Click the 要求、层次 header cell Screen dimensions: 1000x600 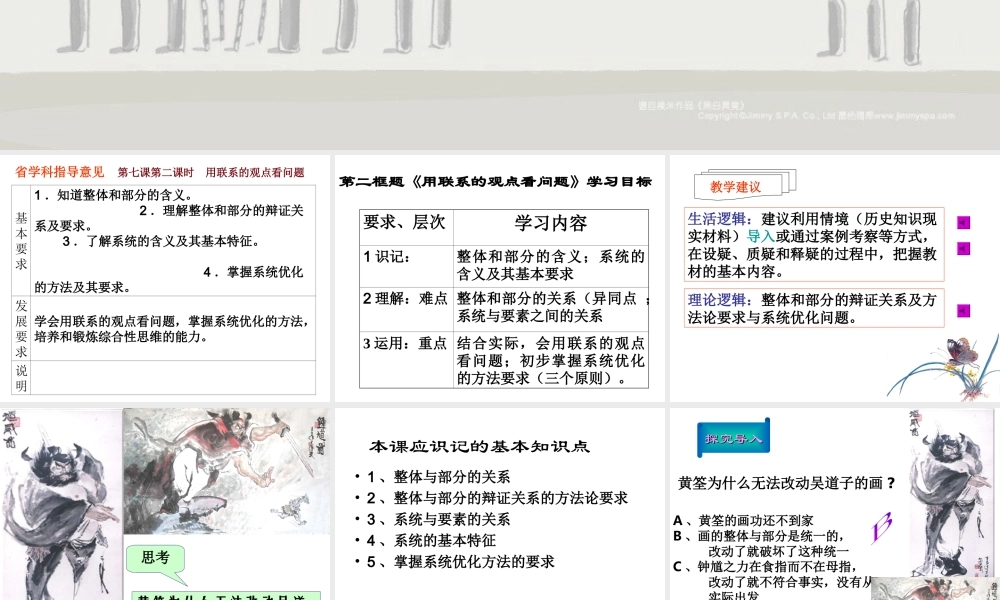(x=406, y=228)
